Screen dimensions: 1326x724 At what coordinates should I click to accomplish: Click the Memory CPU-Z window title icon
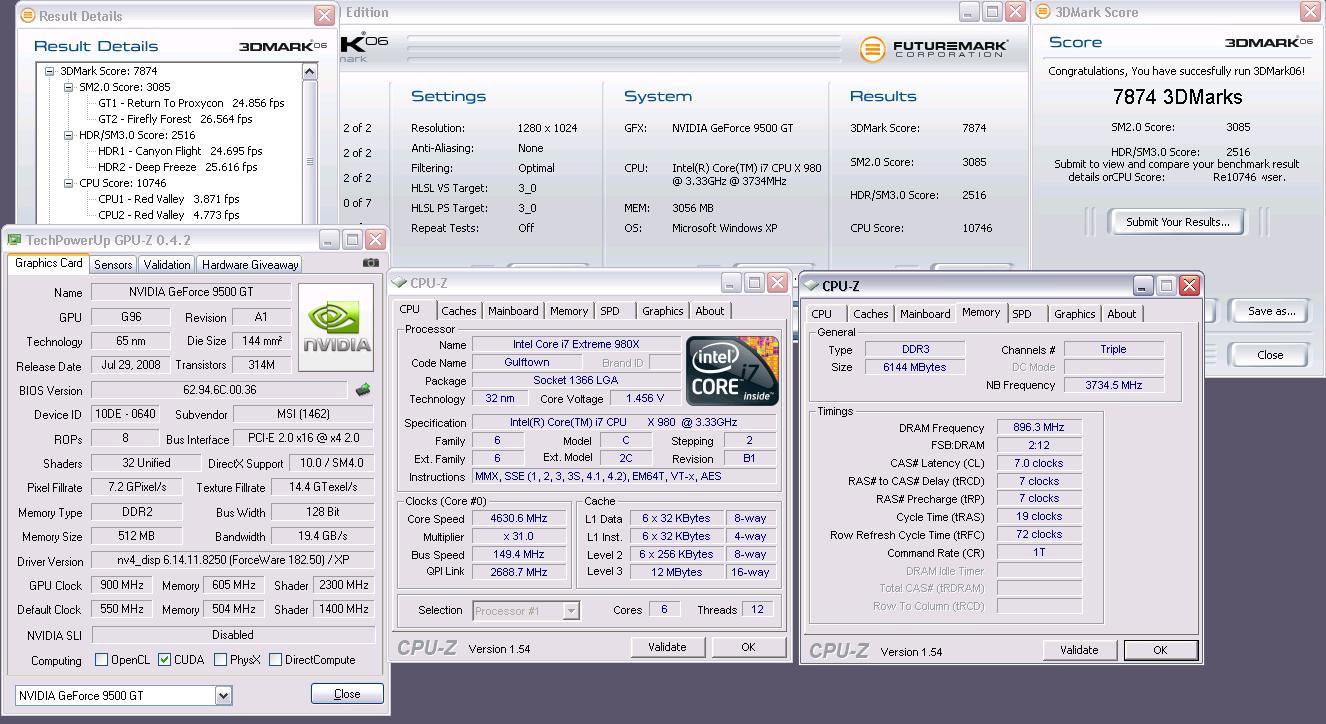(x=811, y=286)
